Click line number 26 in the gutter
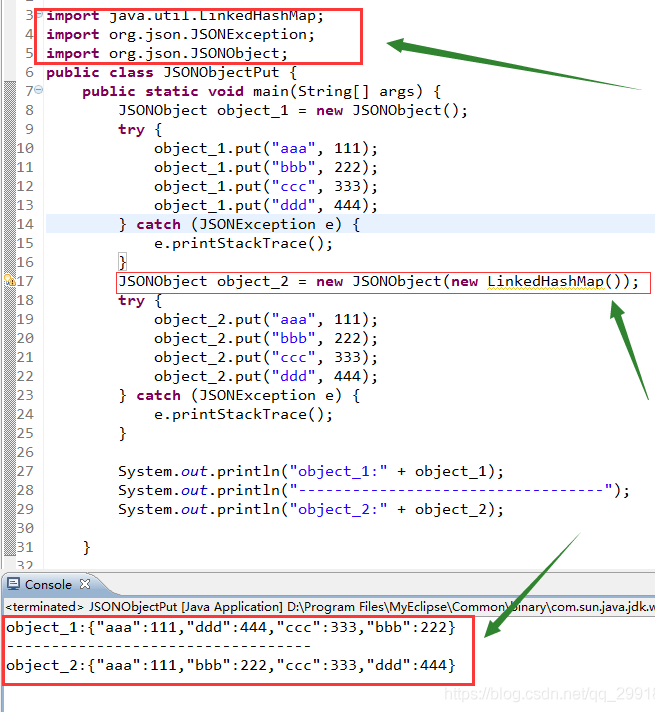This screenshot has width=655, height=712. 25,452
